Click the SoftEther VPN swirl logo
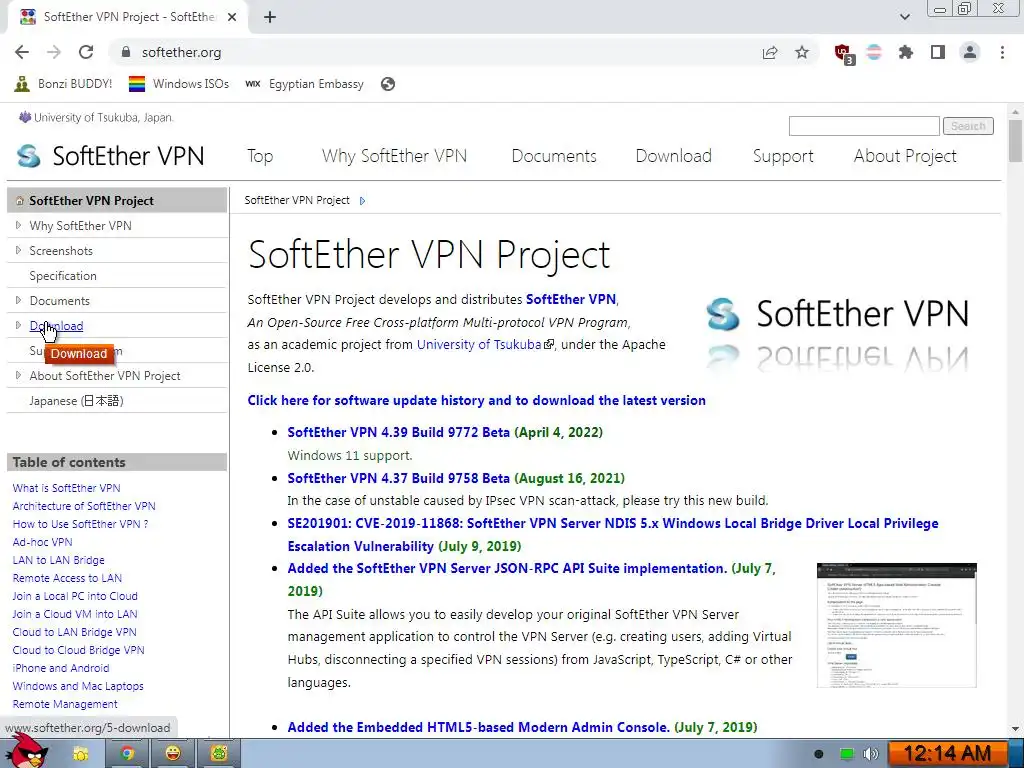Viewport: 1024px width, 768px height. tap(29, 156)
